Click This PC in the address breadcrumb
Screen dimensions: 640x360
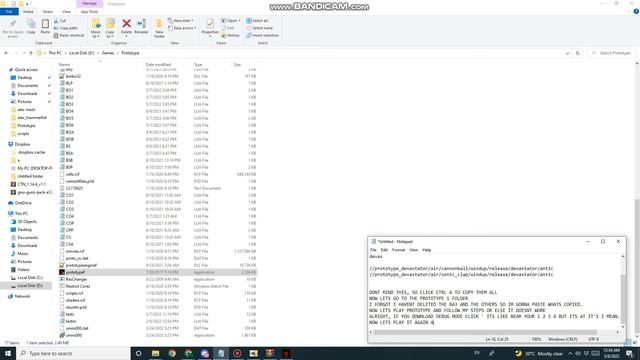[55, 53]
